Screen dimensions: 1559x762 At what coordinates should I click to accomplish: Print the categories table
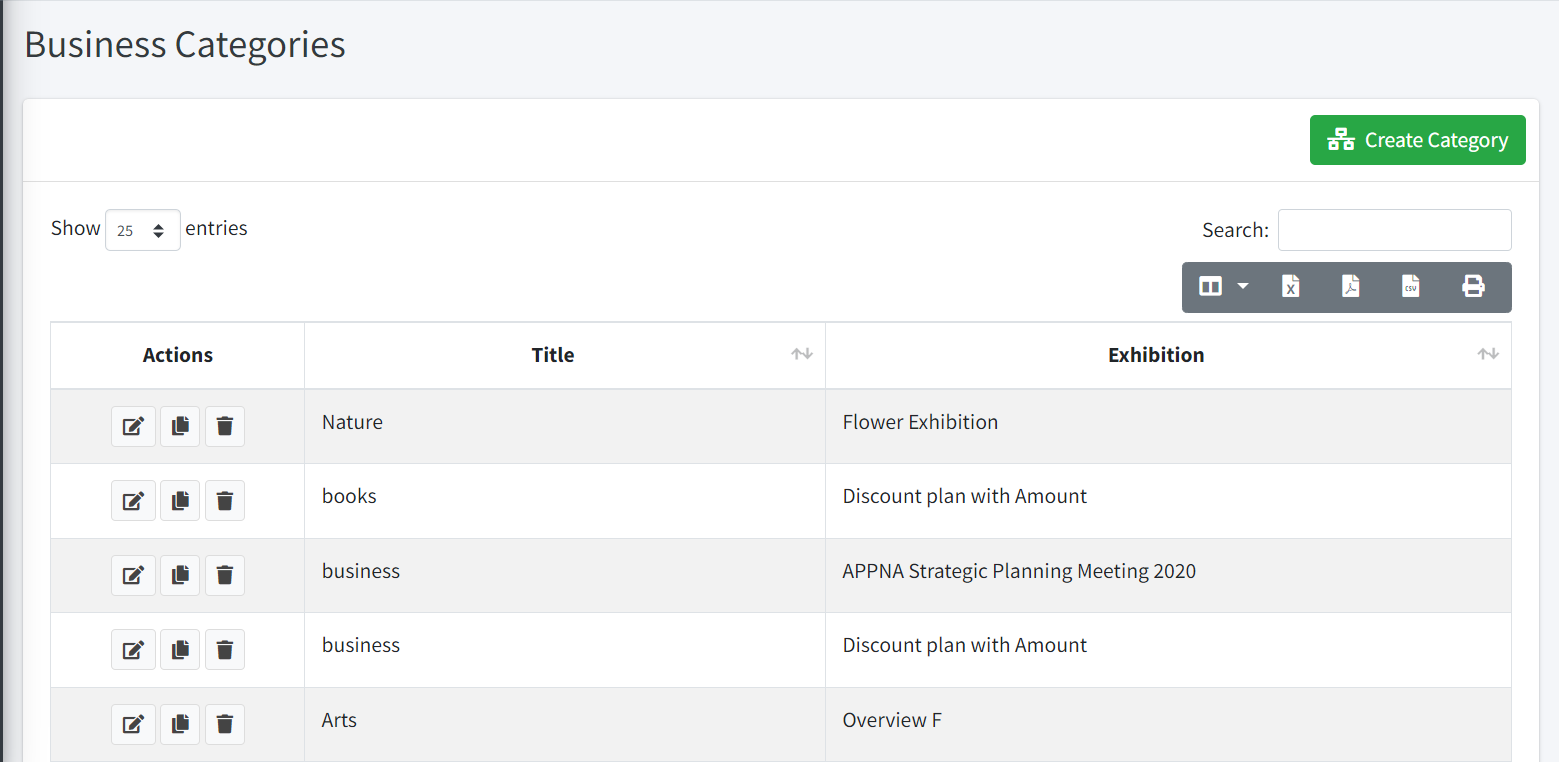tap(1473, 287)
